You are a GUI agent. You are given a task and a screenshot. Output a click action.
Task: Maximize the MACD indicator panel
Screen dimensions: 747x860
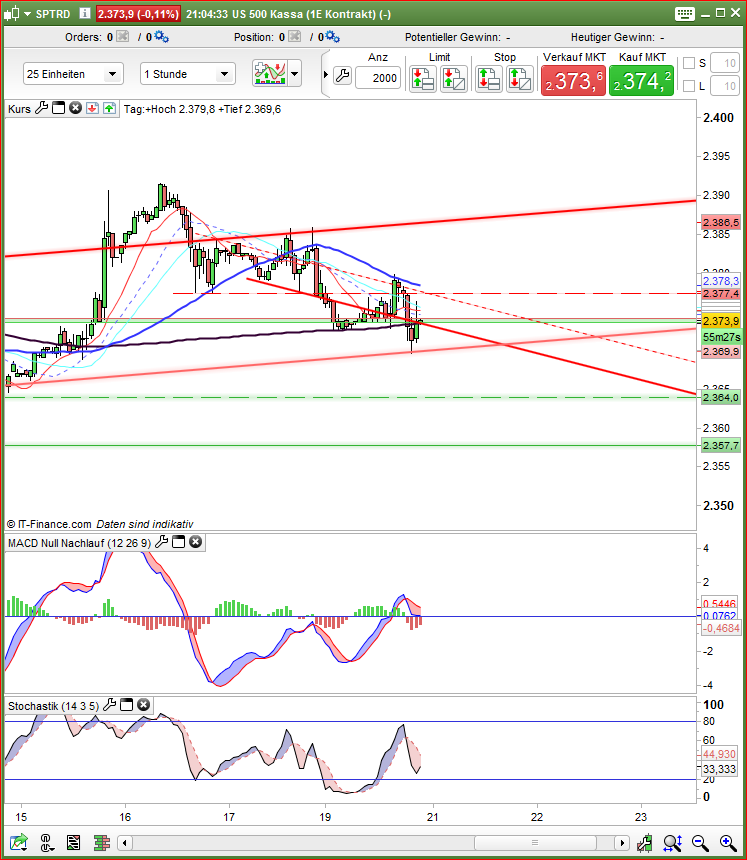(x=178, y=542)
